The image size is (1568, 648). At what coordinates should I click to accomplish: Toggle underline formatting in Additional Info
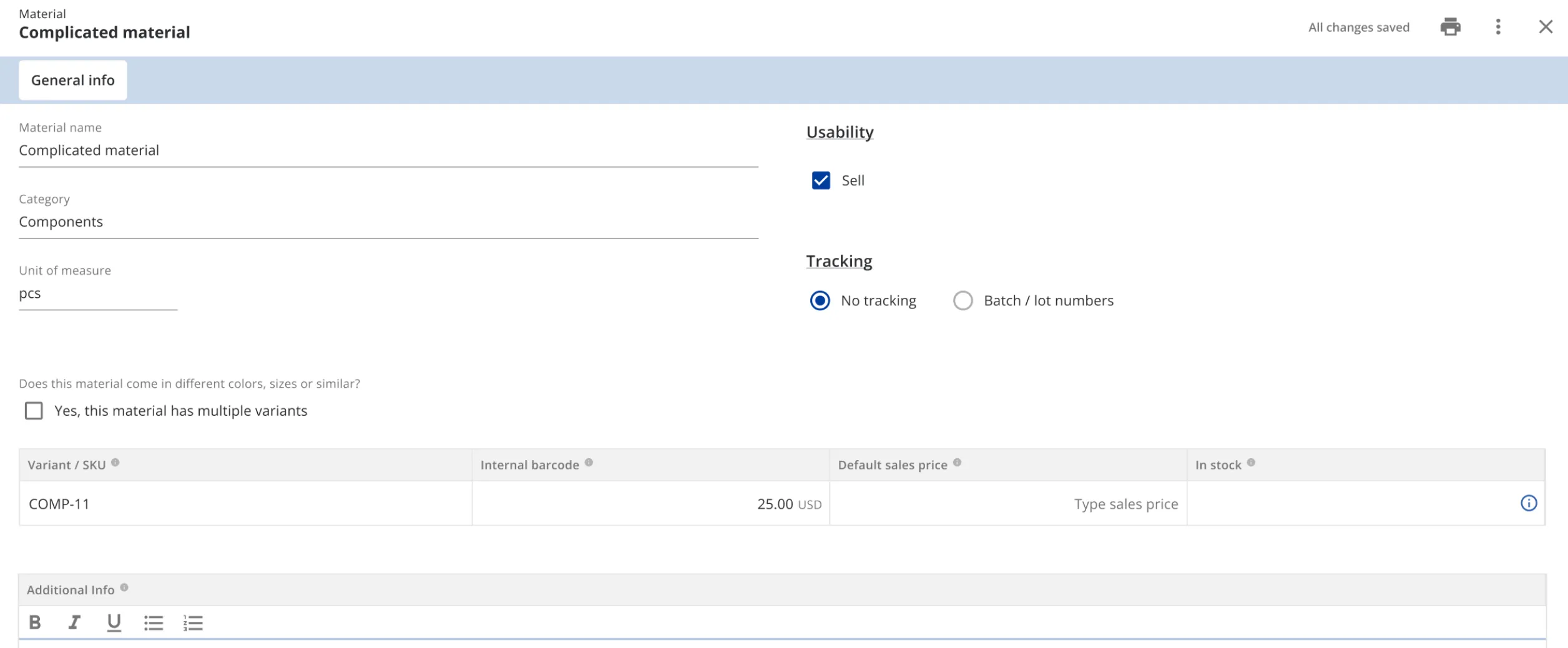tap(114, 622)
